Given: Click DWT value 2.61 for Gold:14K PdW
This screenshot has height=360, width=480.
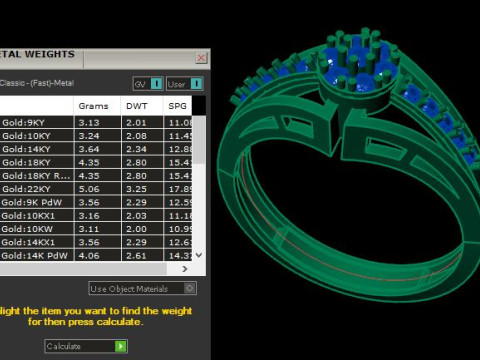Looking at the screenshot, I should (x=136, y=256).
